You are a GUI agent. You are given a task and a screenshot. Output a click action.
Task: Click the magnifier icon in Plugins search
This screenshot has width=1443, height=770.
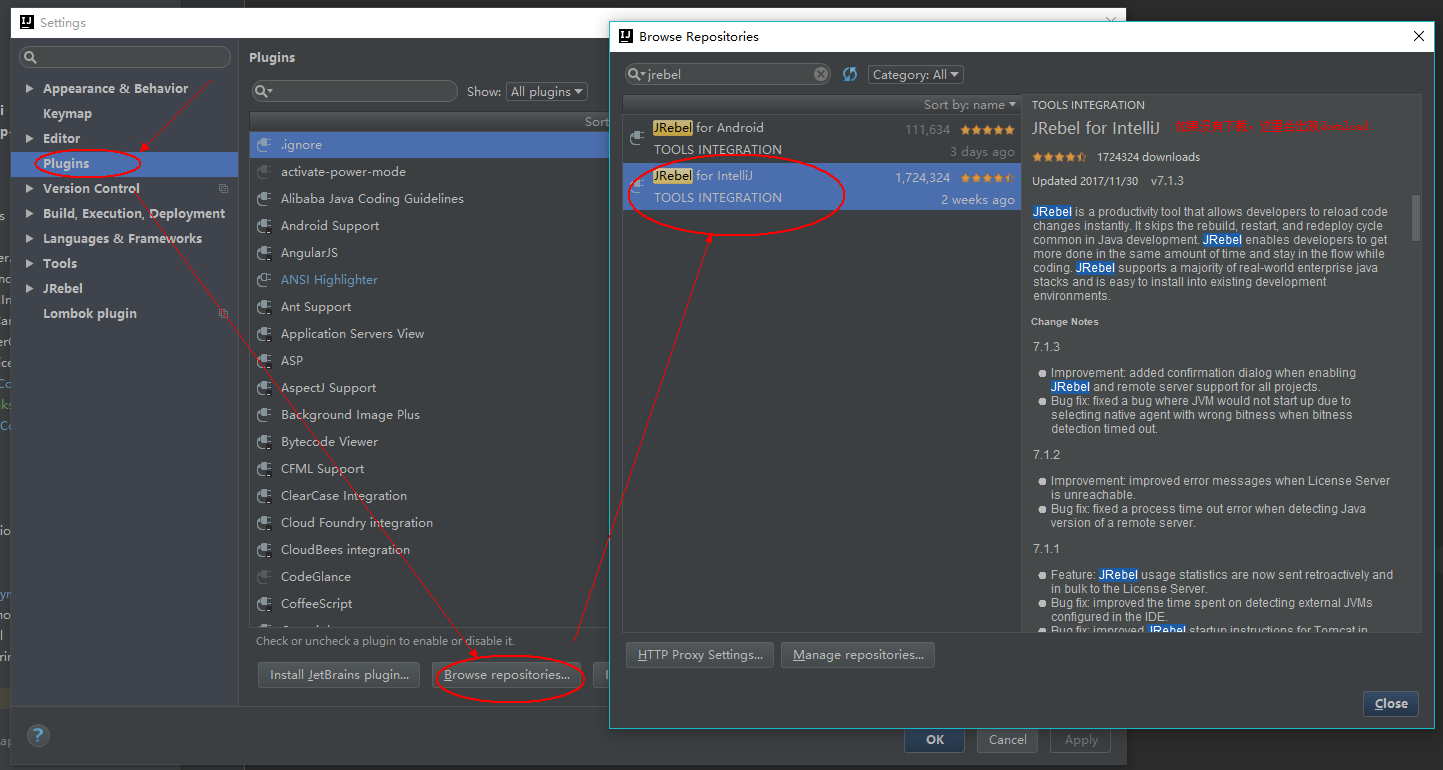point(263,91)
